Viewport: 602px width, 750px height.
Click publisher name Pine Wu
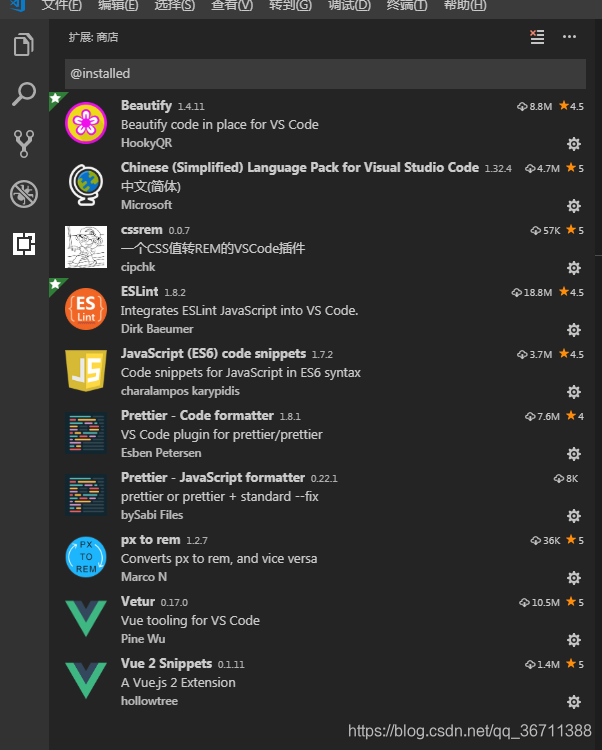143,639
